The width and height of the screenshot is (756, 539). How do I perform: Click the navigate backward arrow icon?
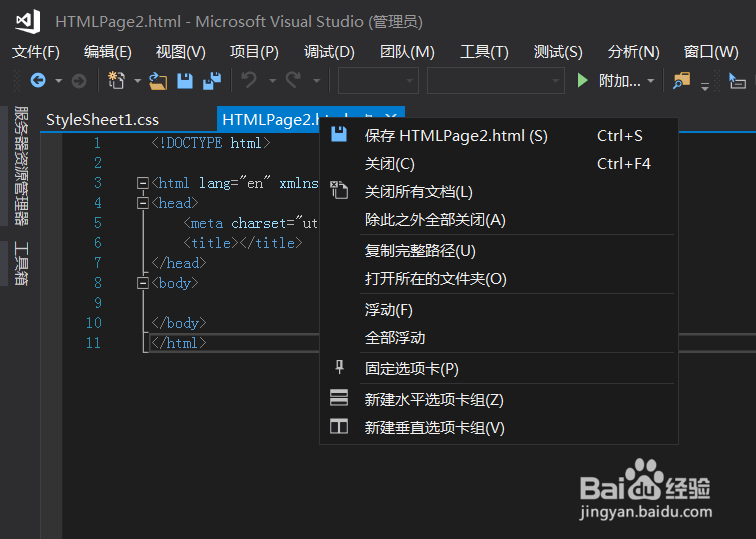(38, 81)
